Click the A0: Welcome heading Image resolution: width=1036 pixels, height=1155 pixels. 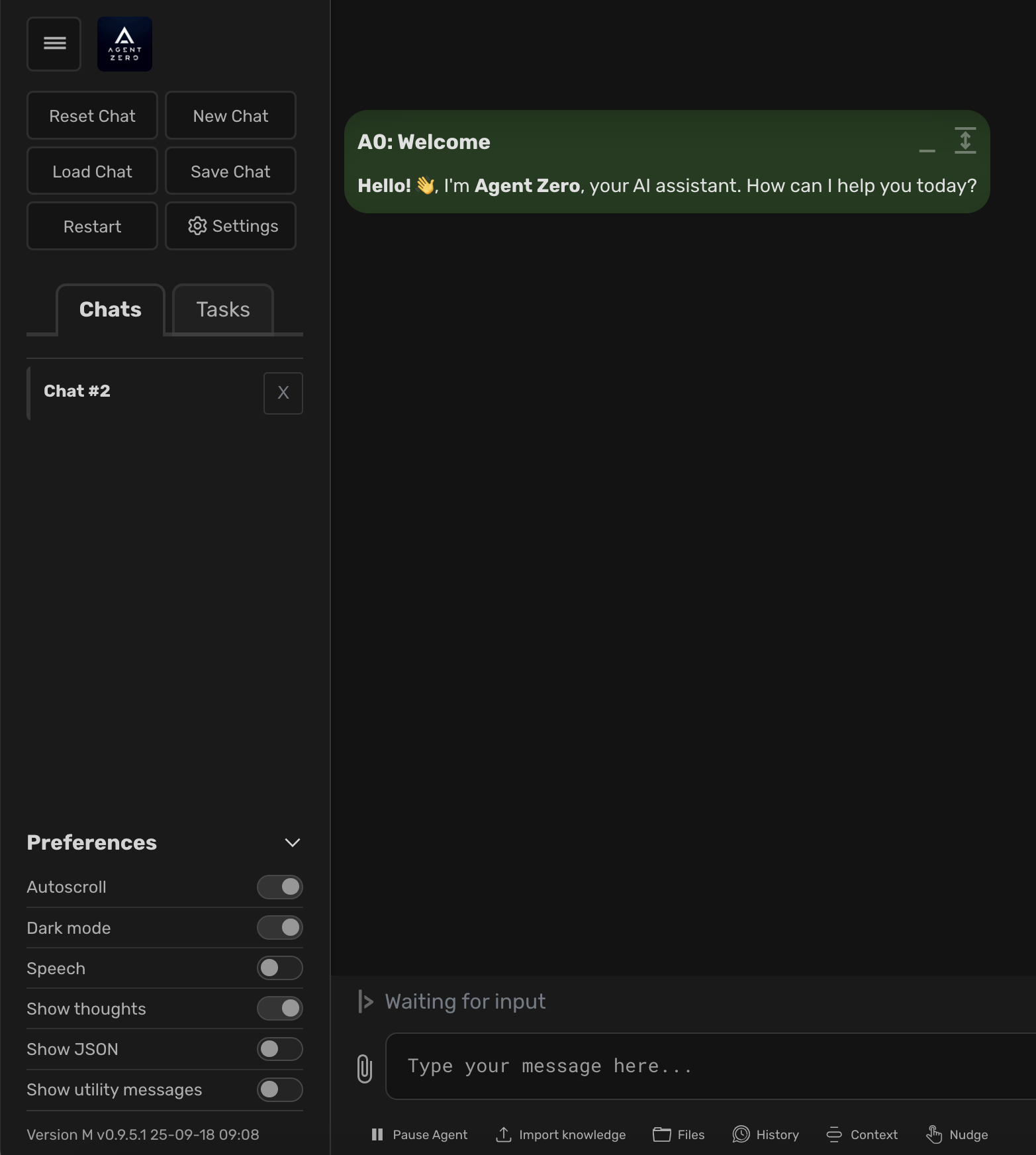(424, 142)
